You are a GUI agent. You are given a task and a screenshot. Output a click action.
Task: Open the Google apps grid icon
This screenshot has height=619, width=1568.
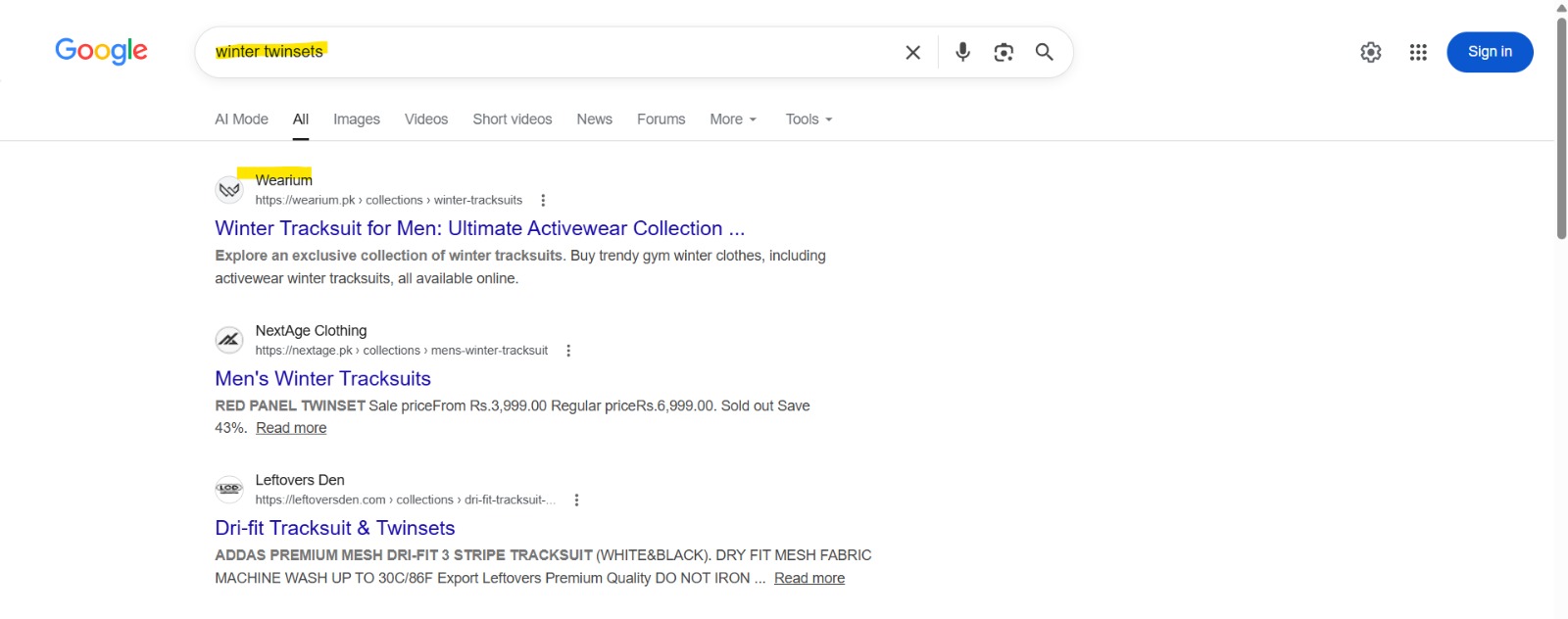(x=1418, y=52)
